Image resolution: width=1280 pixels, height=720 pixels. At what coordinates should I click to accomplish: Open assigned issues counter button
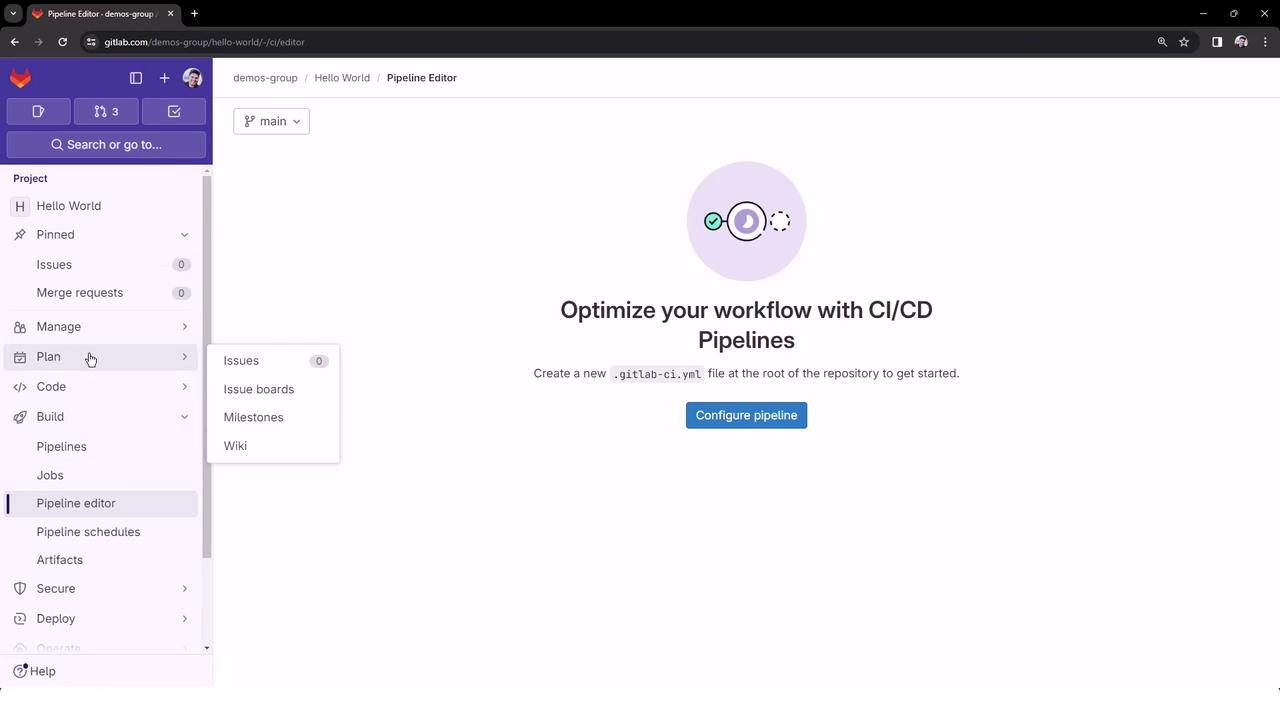38,112
